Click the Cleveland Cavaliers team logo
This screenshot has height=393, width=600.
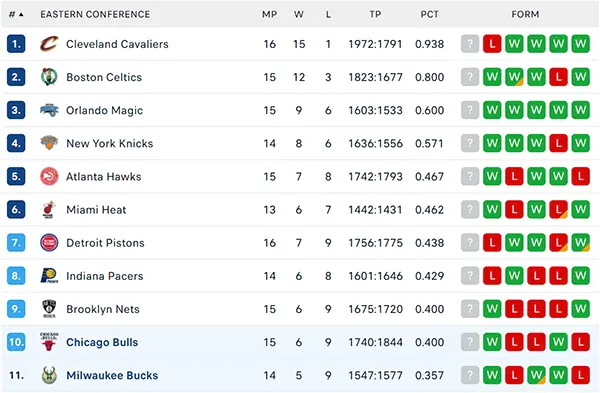pos(49,44)
